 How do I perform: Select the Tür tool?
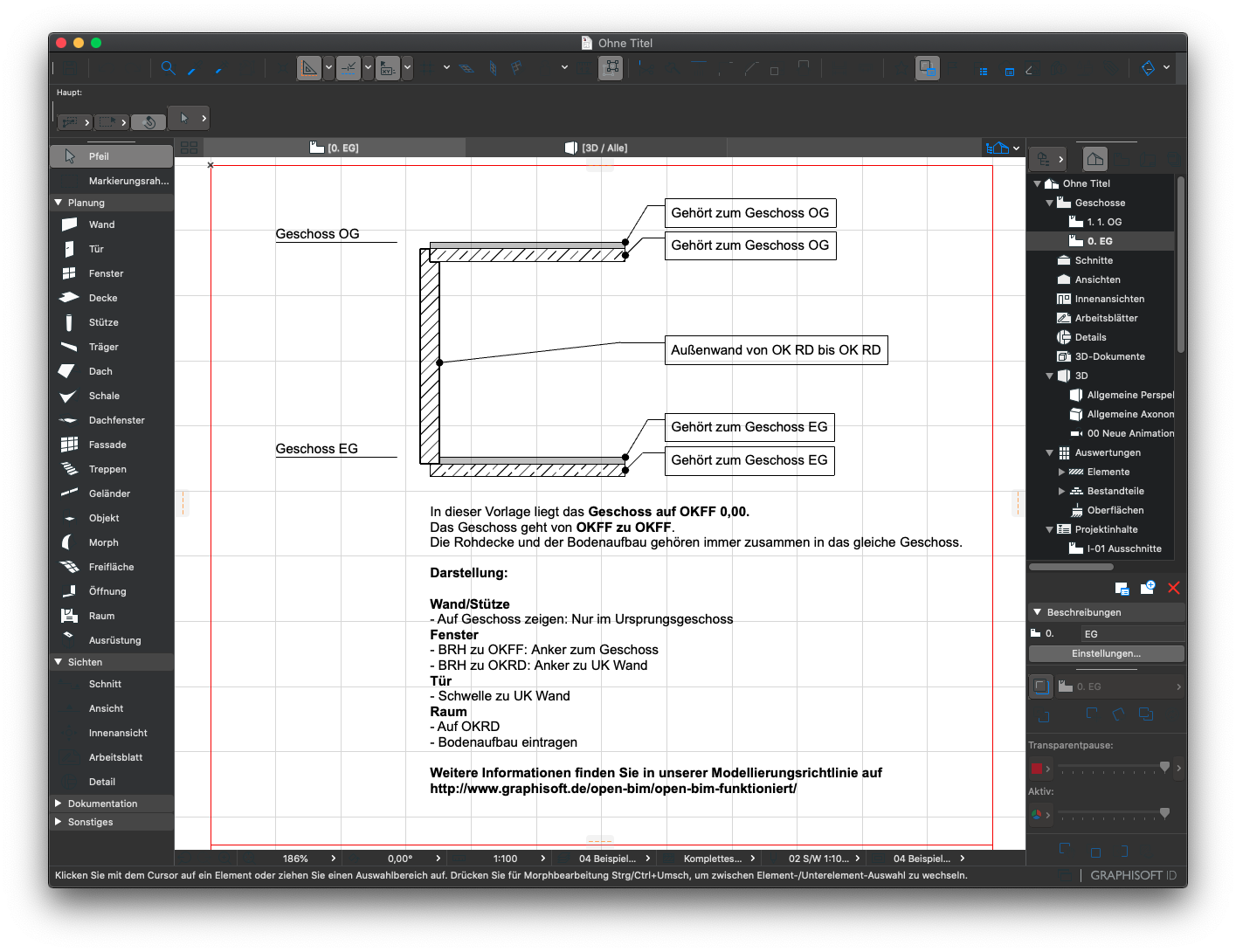96,249
